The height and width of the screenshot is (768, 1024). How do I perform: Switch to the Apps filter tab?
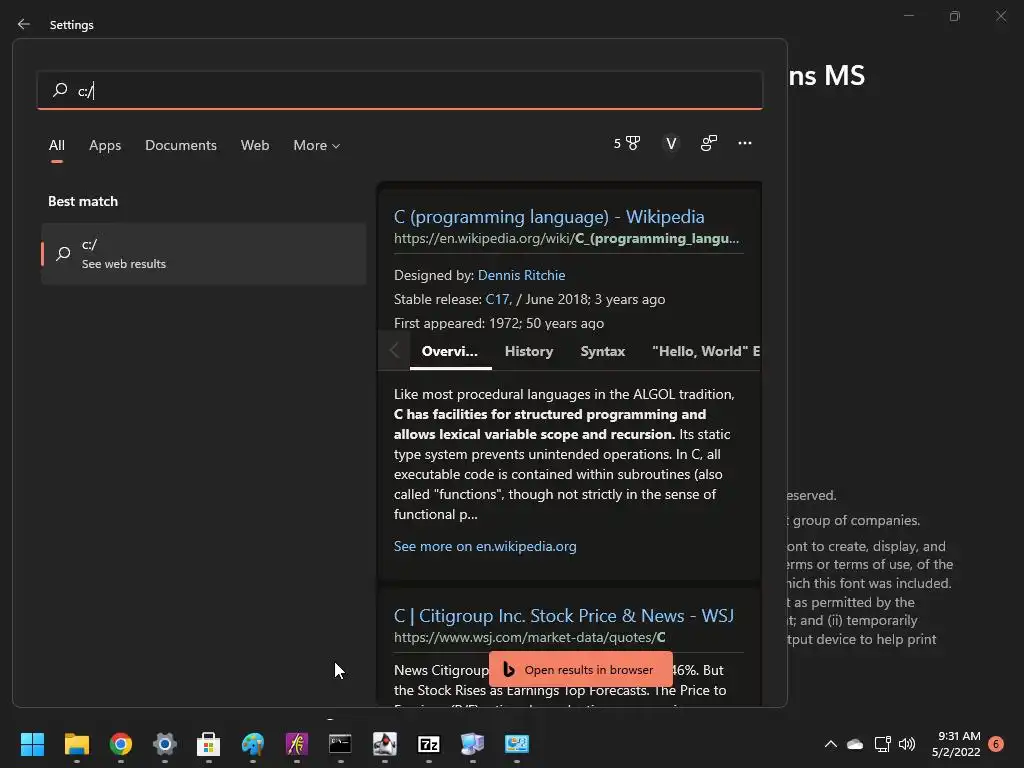105,145
